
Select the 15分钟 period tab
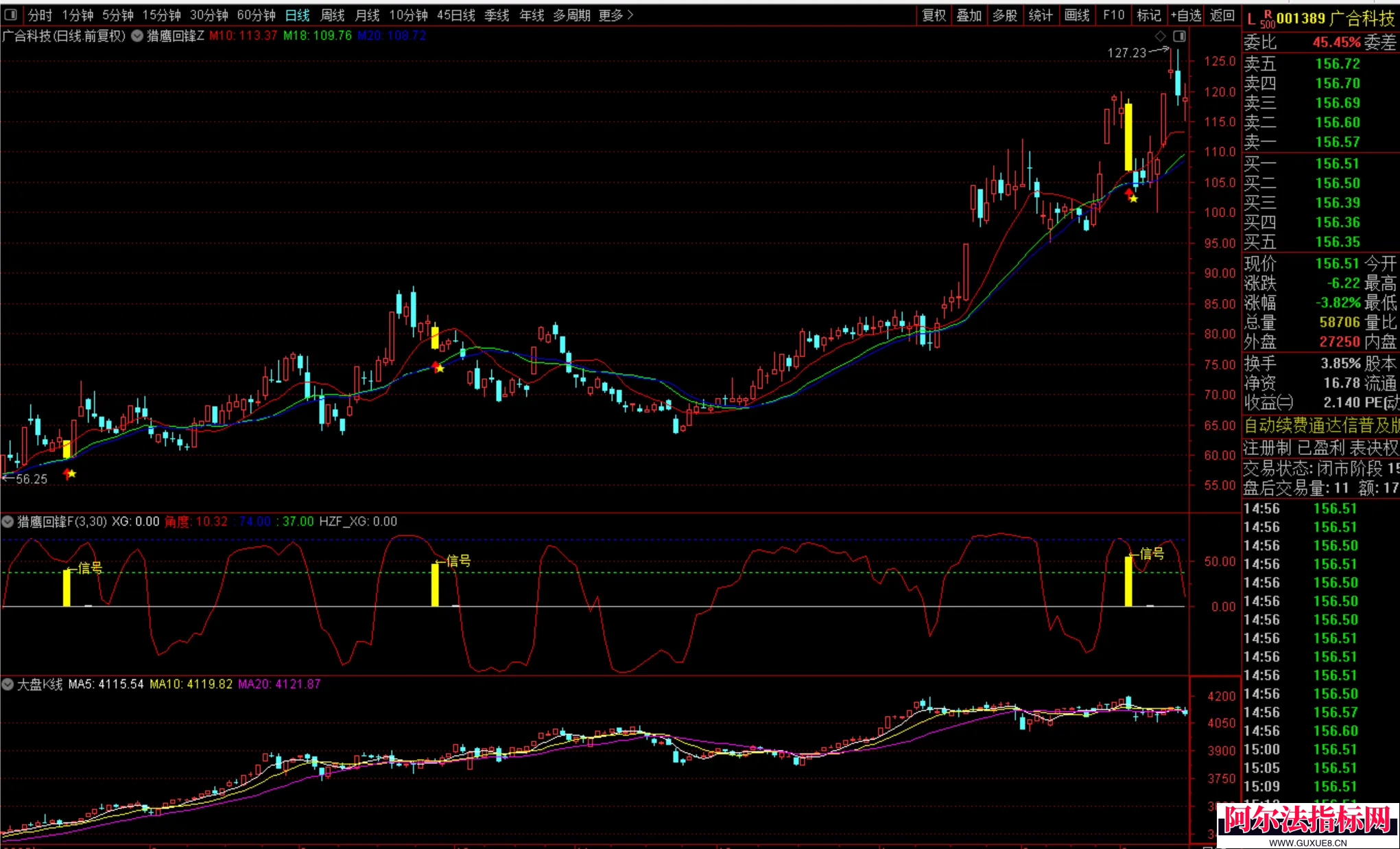161,15
